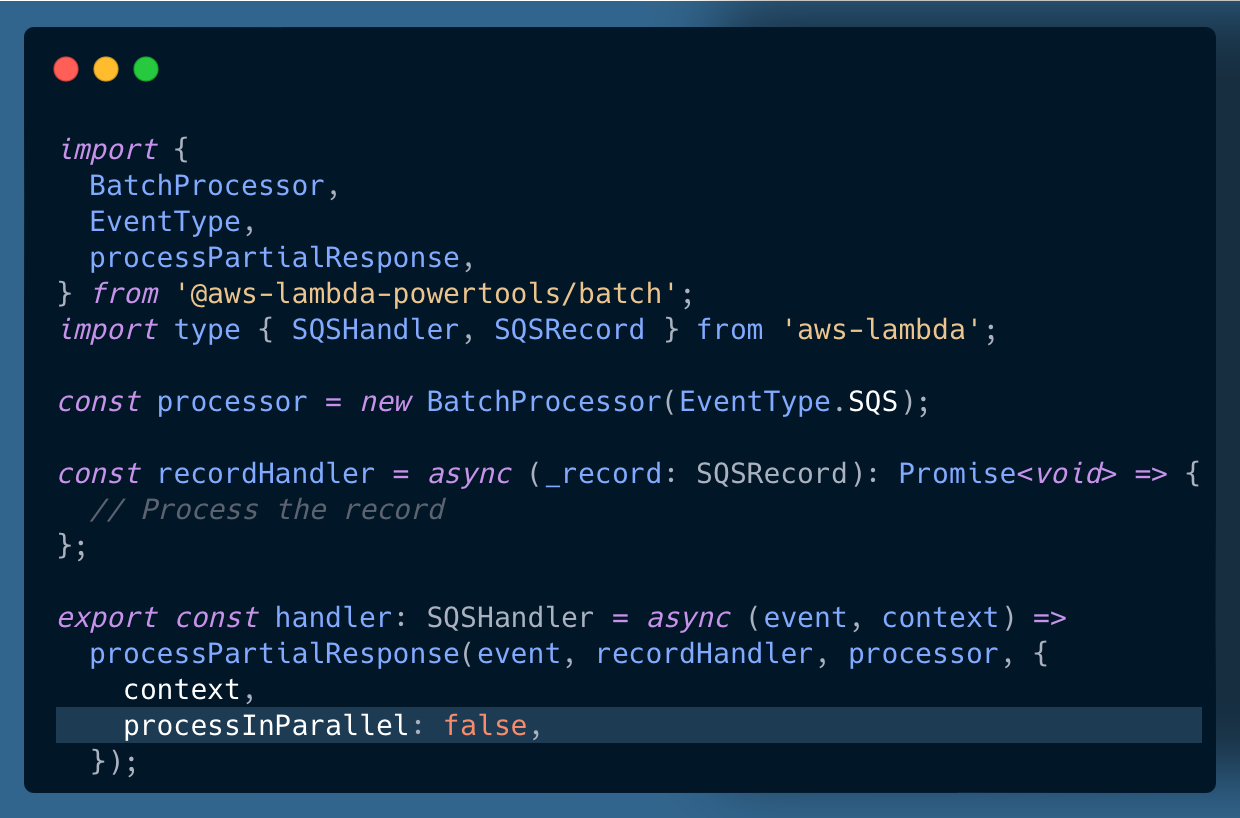
Task: Click the processor constant declaration name
Action: pos(232,402)
